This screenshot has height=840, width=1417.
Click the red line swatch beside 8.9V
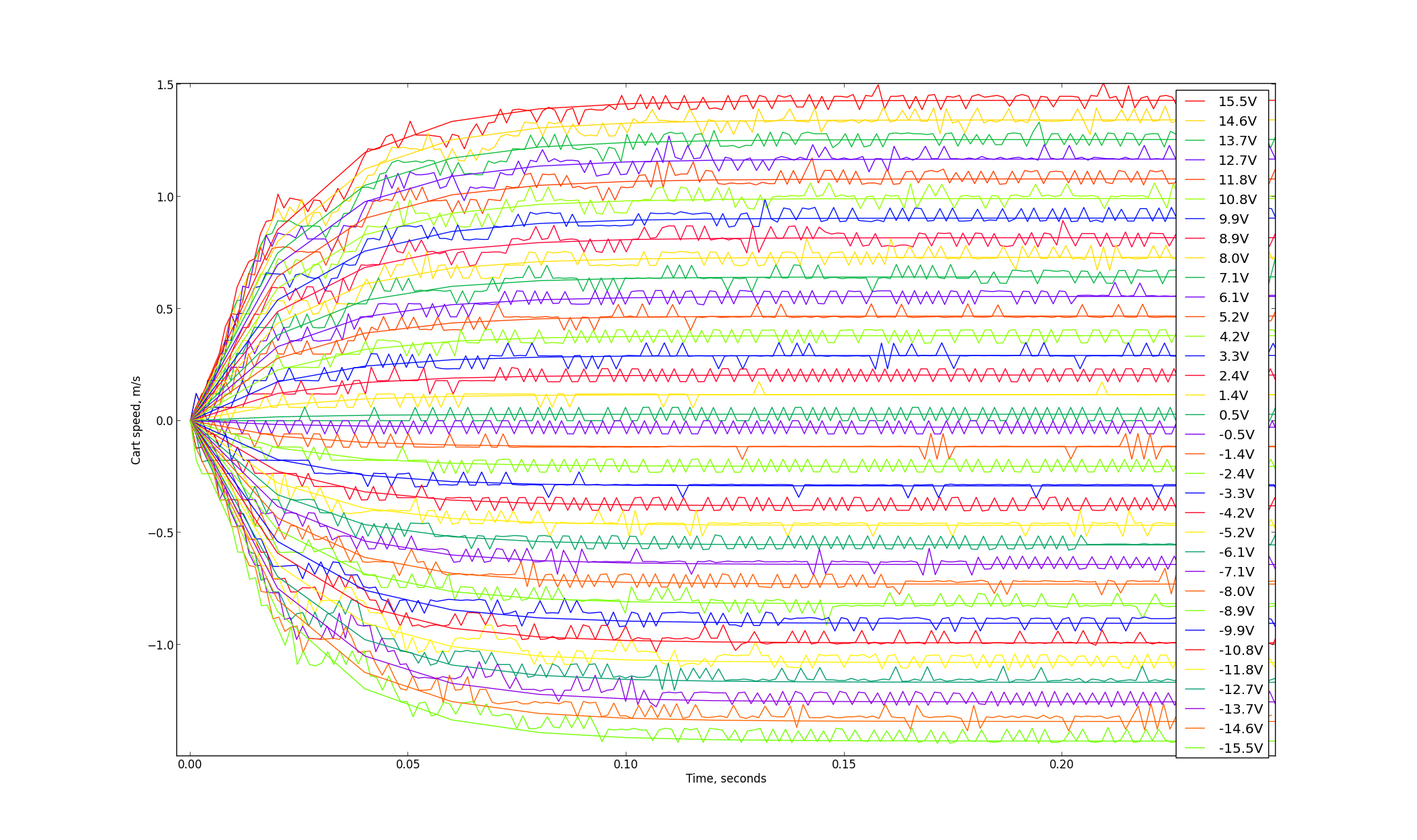point(1195,239)
